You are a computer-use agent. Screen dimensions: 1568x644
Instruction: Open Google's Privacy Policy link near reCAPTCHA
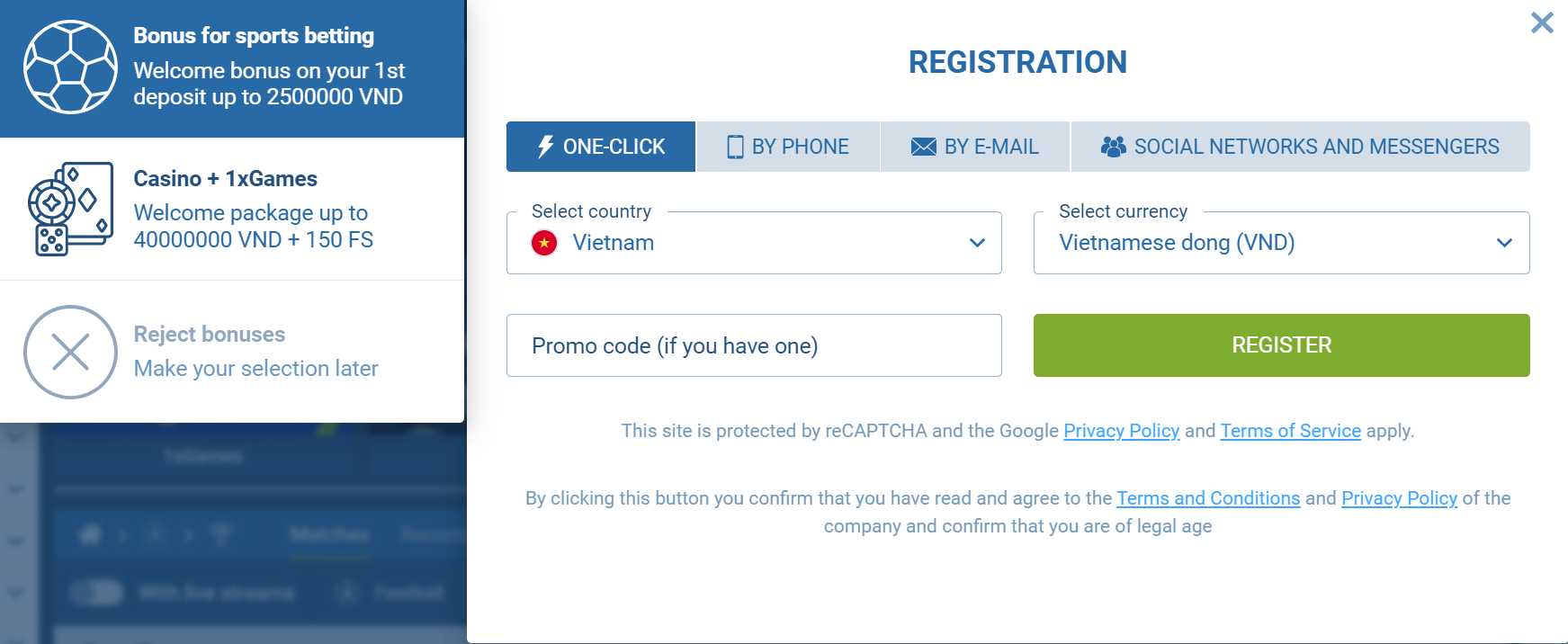[x=1121, y=431]
